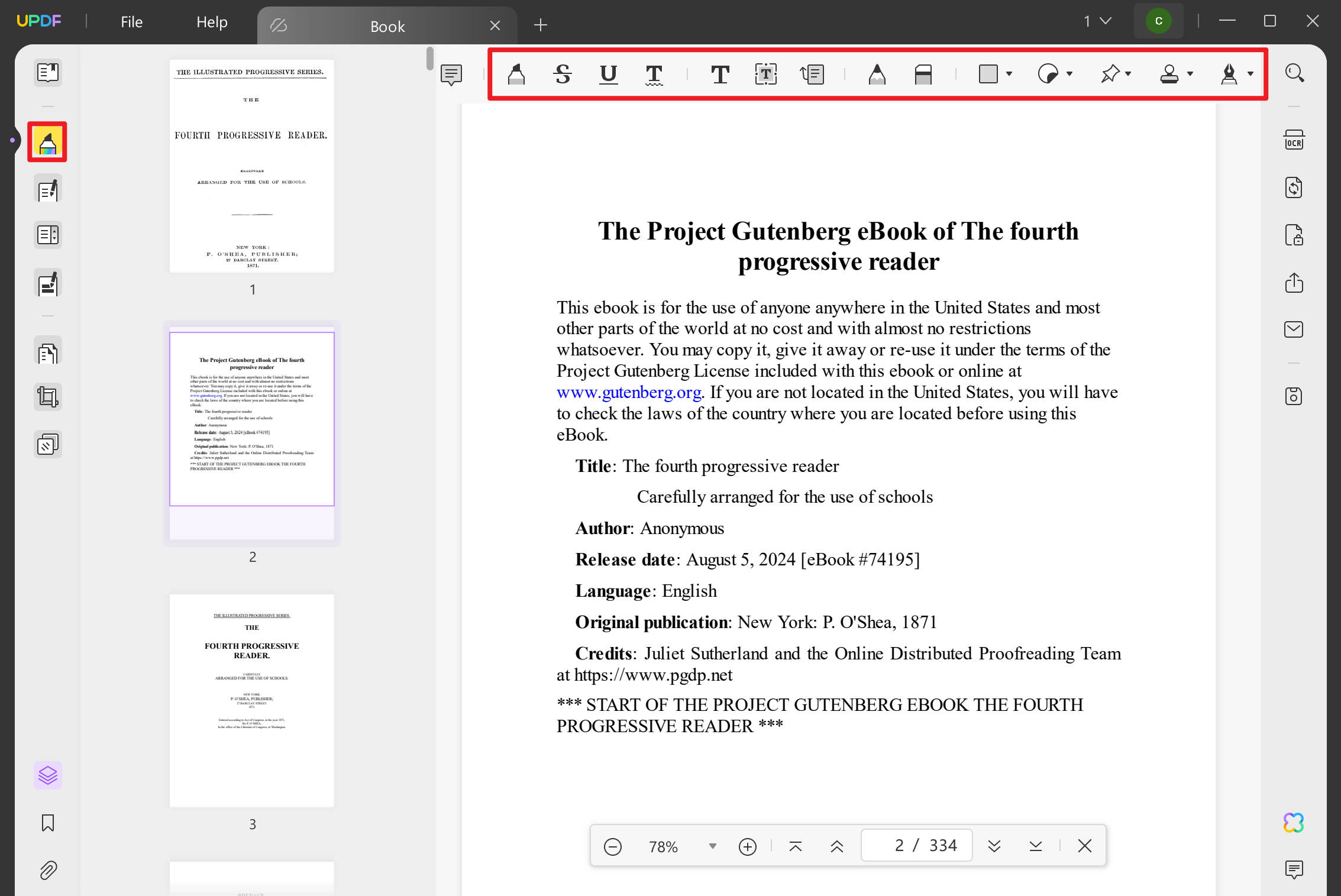Zoom out with the minus button
Viewport: 1341px width, 896px height.
(613, 847)
